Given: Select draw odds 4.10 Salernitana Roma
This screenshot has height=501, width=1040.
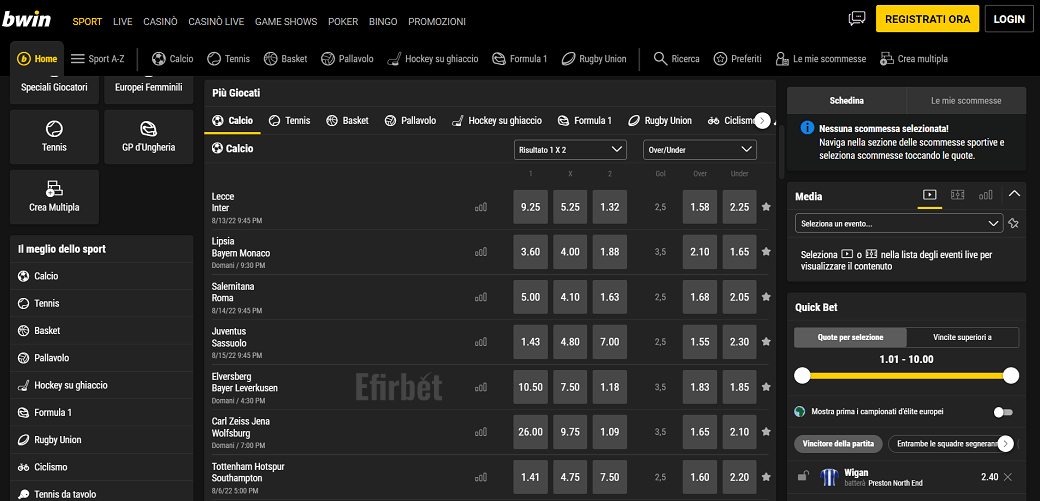Looking at the screenshot, I should [x=570, y=297].
